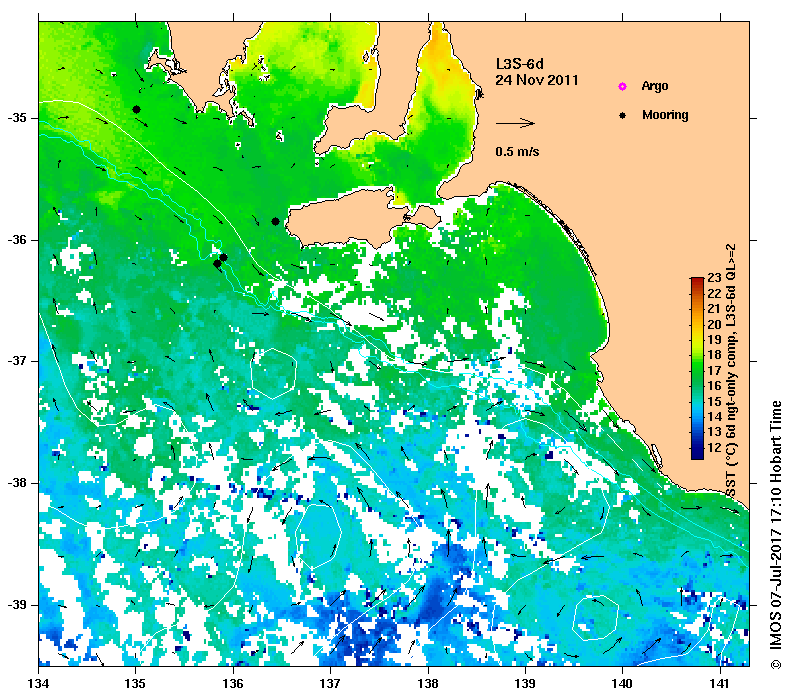This screenshot has width=791, height=700.
Task: Click the 'Mooring' legend label
Action: click(665, 115)
